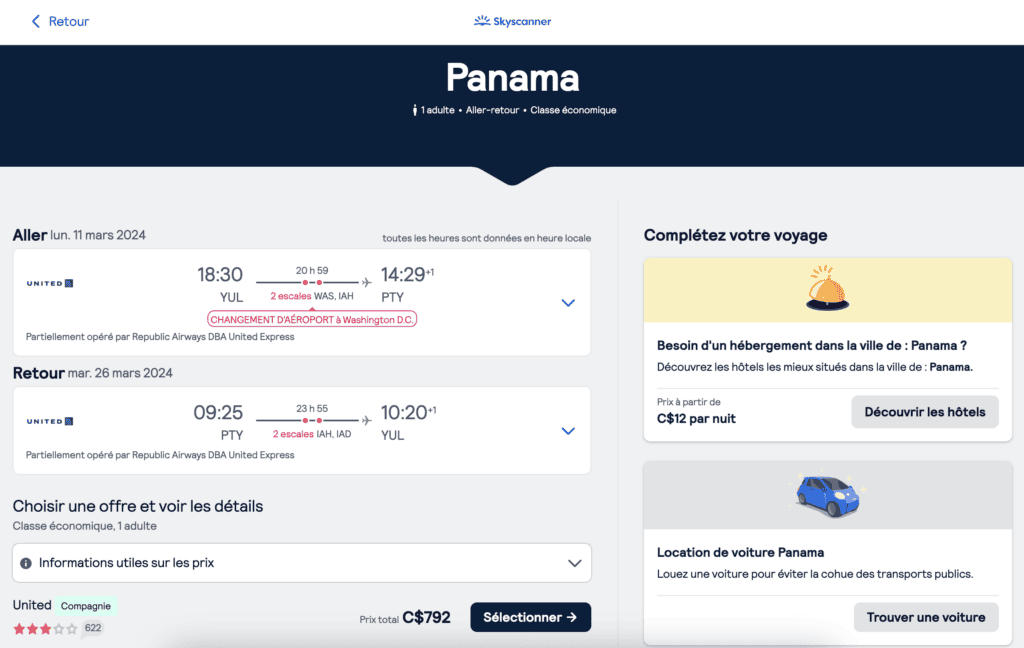Click the hotel bell illustration icon

(826, 288)
